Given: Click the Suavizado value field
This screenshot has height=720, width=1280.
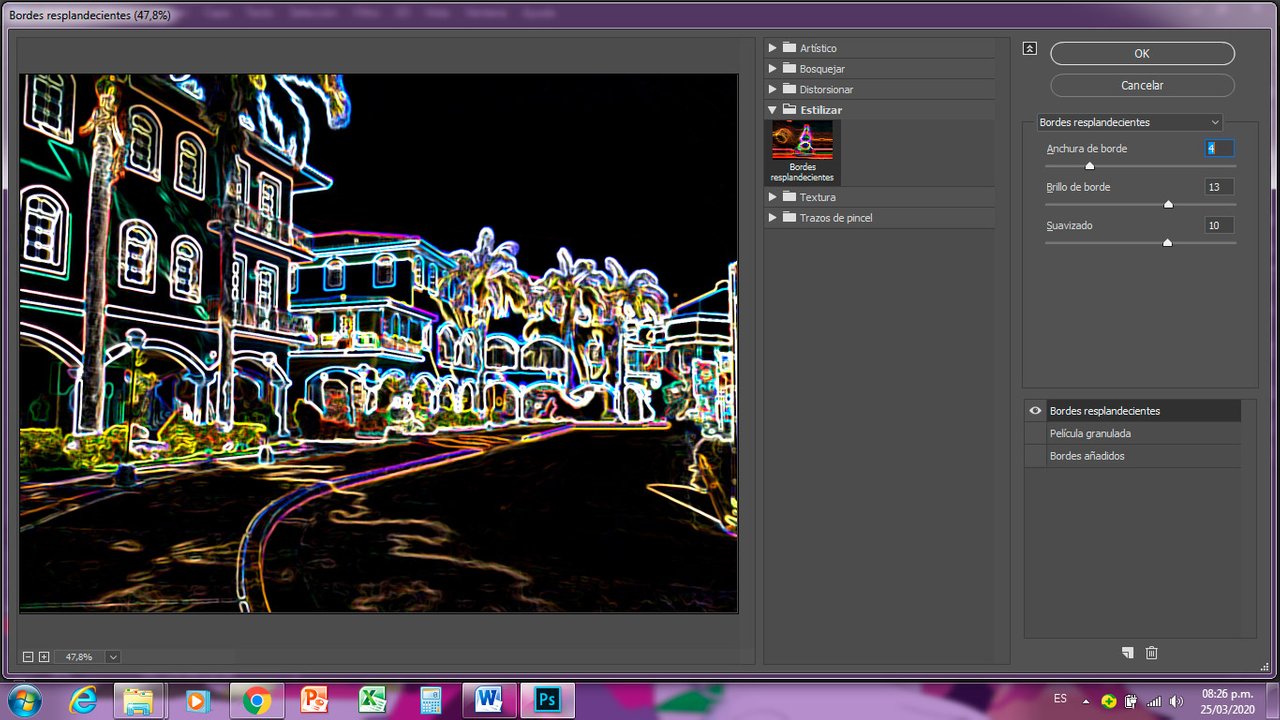Looking at the screenshot, I should [x=1219, y=226].
